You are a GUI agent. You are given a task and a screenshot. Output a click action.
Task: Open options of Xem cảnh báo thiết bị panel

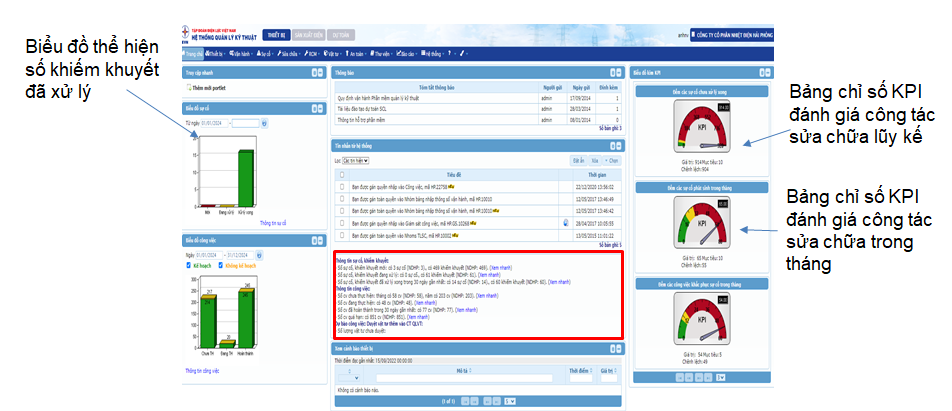612,349
